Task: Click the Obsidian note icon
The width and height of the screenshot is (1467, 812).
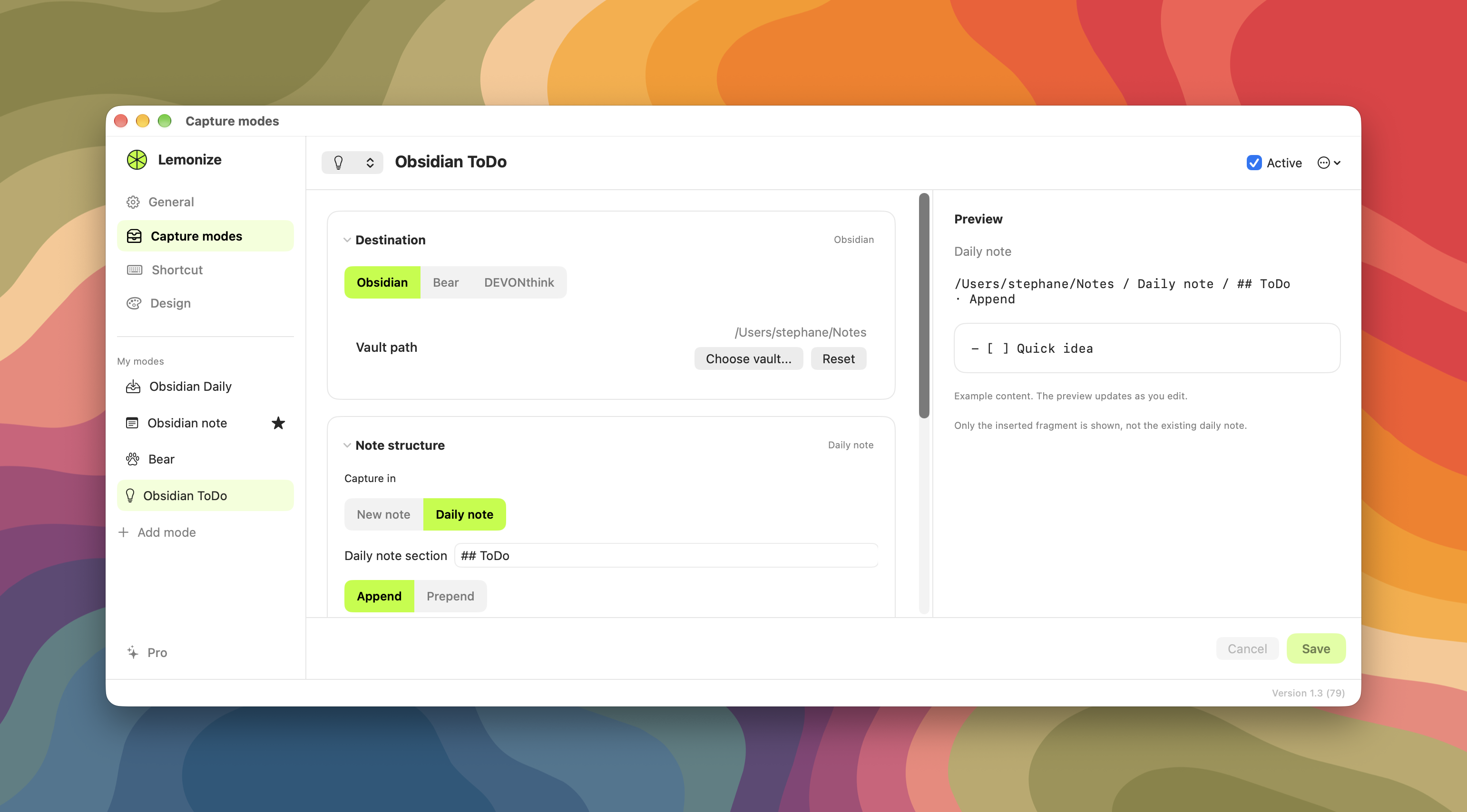Action: point(132,424)
